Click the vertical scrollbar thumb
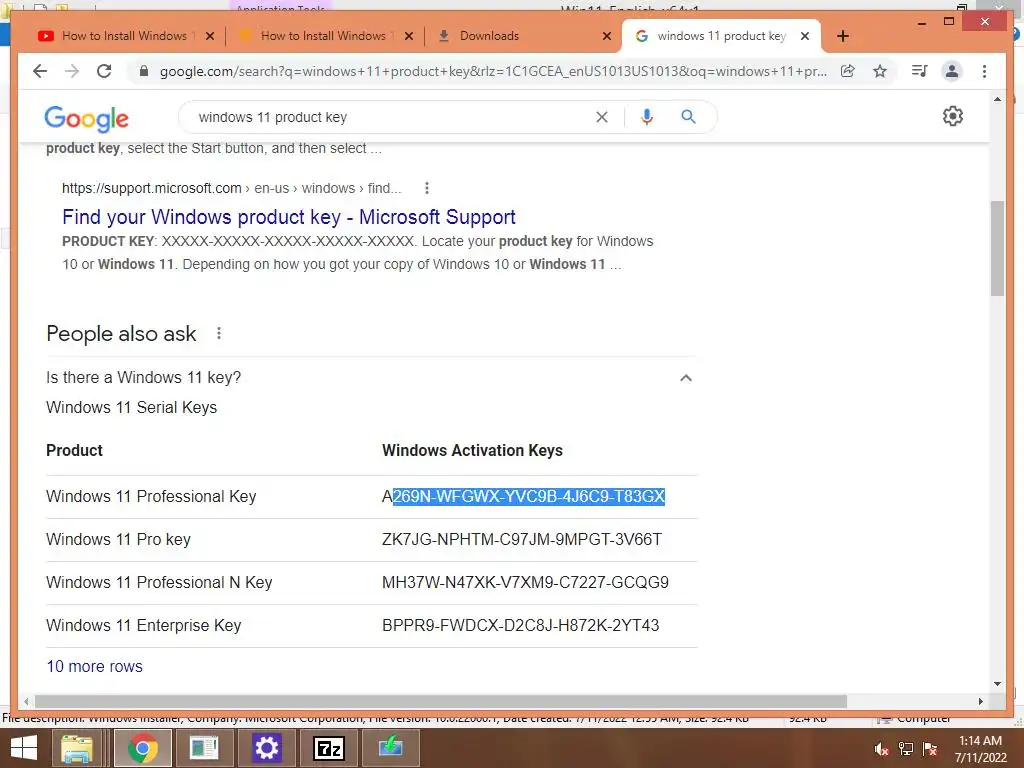The image size is (1024, 768). click(997, 248)
